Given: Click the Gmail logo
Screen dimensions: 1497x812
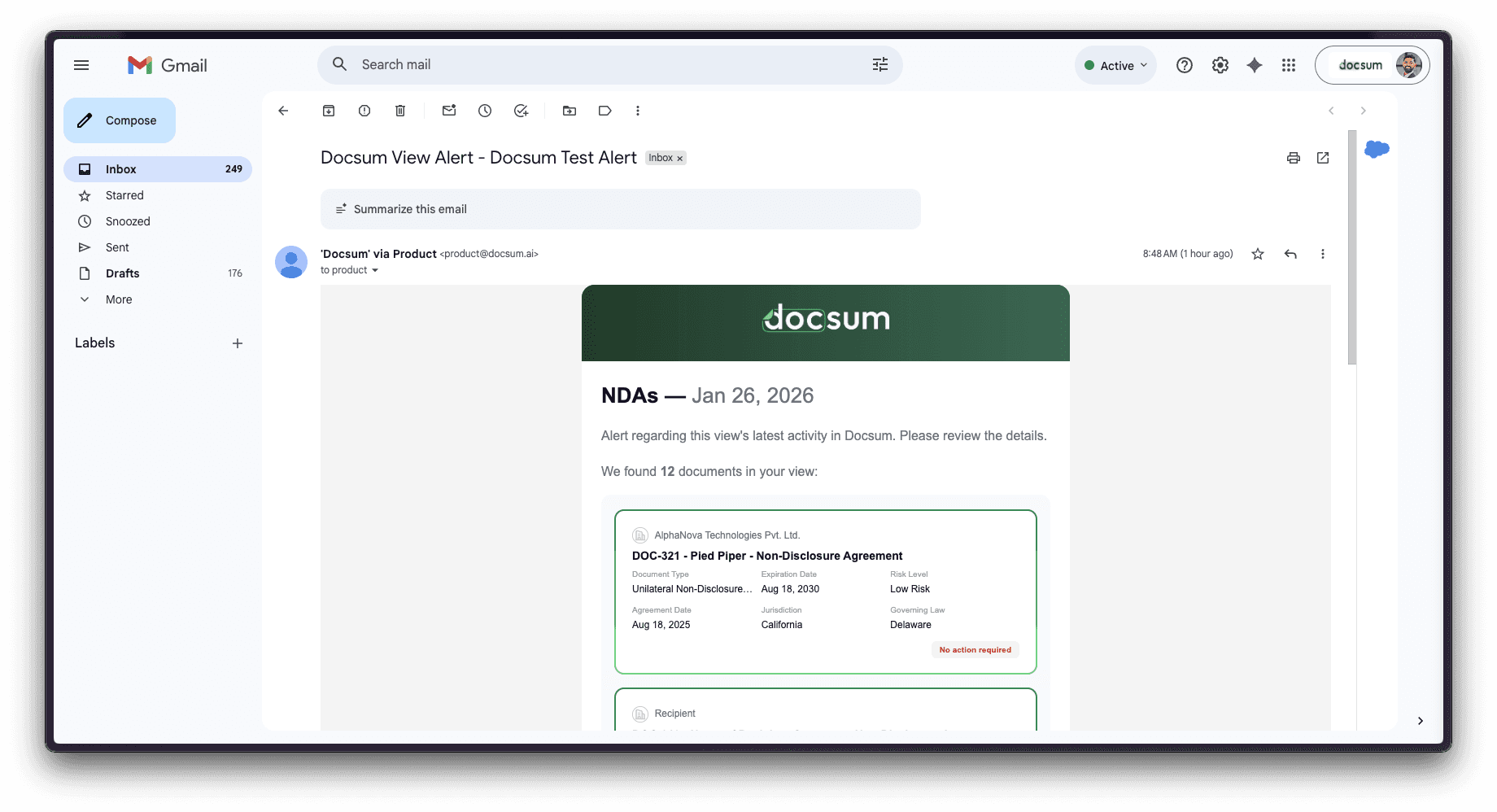Looking at the screenshot, I should tap(168, 65).
